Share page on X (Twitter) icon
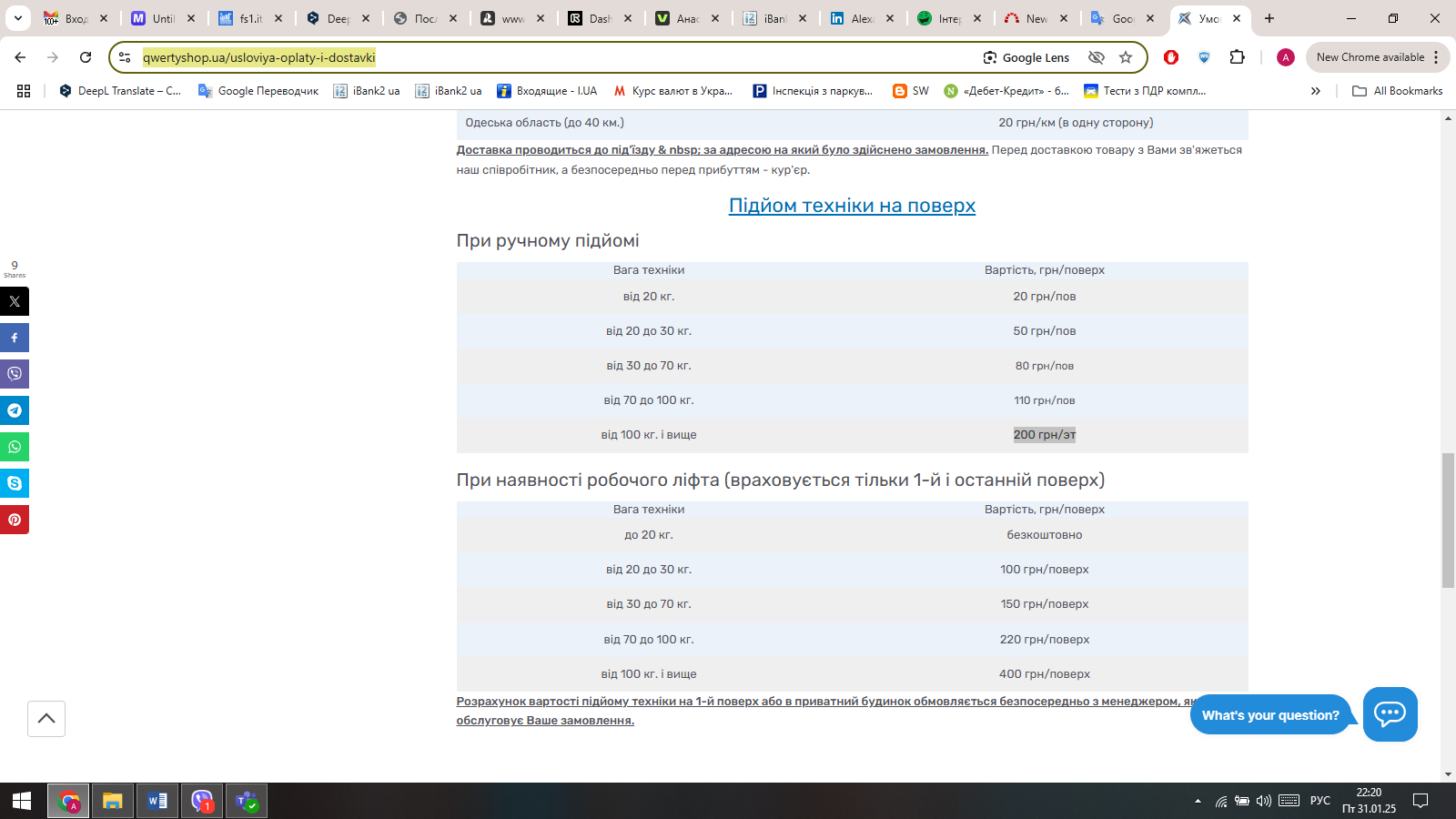The height and width of the screenshot is (819, 1456). click(x=15, y=301)
